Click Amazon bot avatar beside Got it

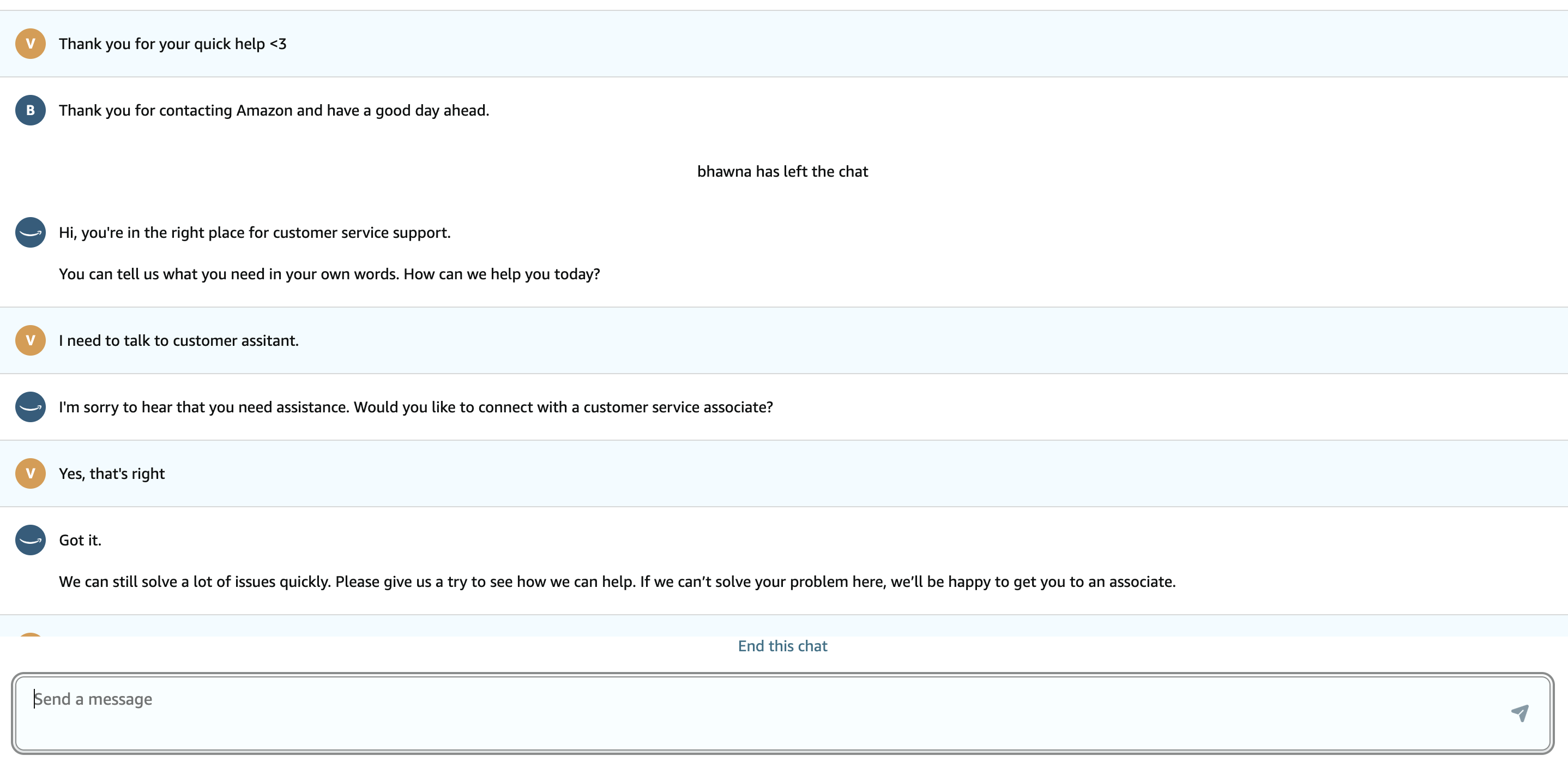pos(31,540)
